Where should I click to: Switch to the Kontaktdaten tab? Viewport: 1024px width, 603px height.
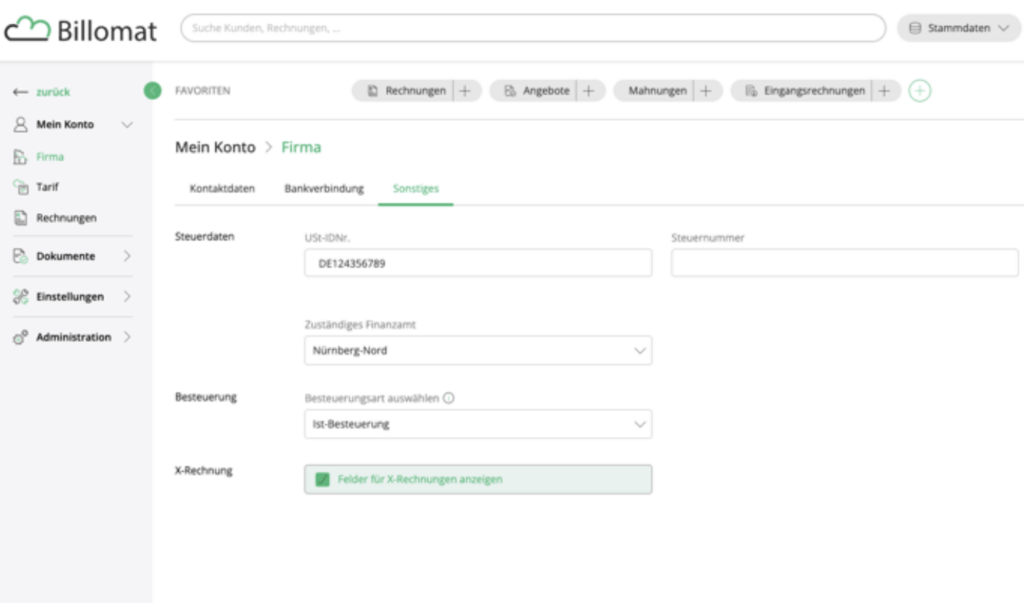pyautogui.click(x=222, y=188)
